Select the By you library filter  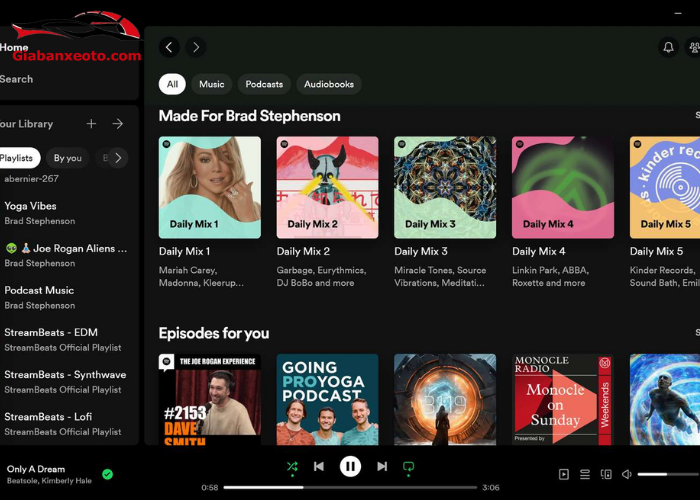click(x=67, y=158)
